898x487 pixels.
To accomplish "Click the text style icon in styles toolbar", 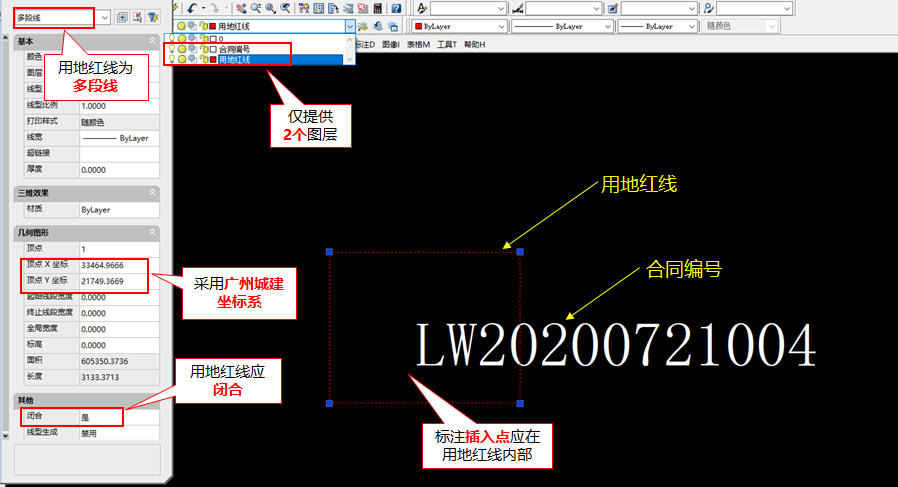I will [x=423, y=8].
